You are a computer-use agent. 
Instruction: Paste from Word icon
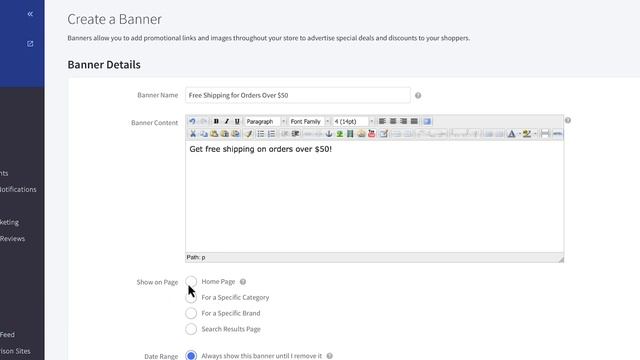point(235,133)
